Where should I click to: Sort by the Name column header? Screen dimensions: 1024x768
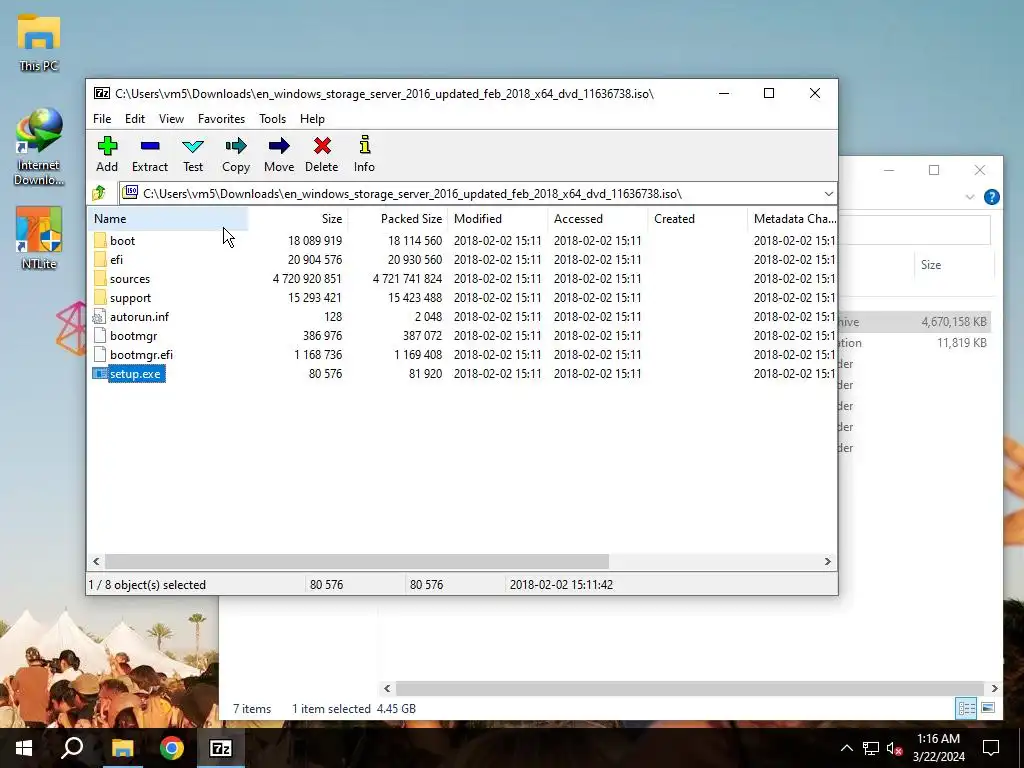click(x=168, y=219)
